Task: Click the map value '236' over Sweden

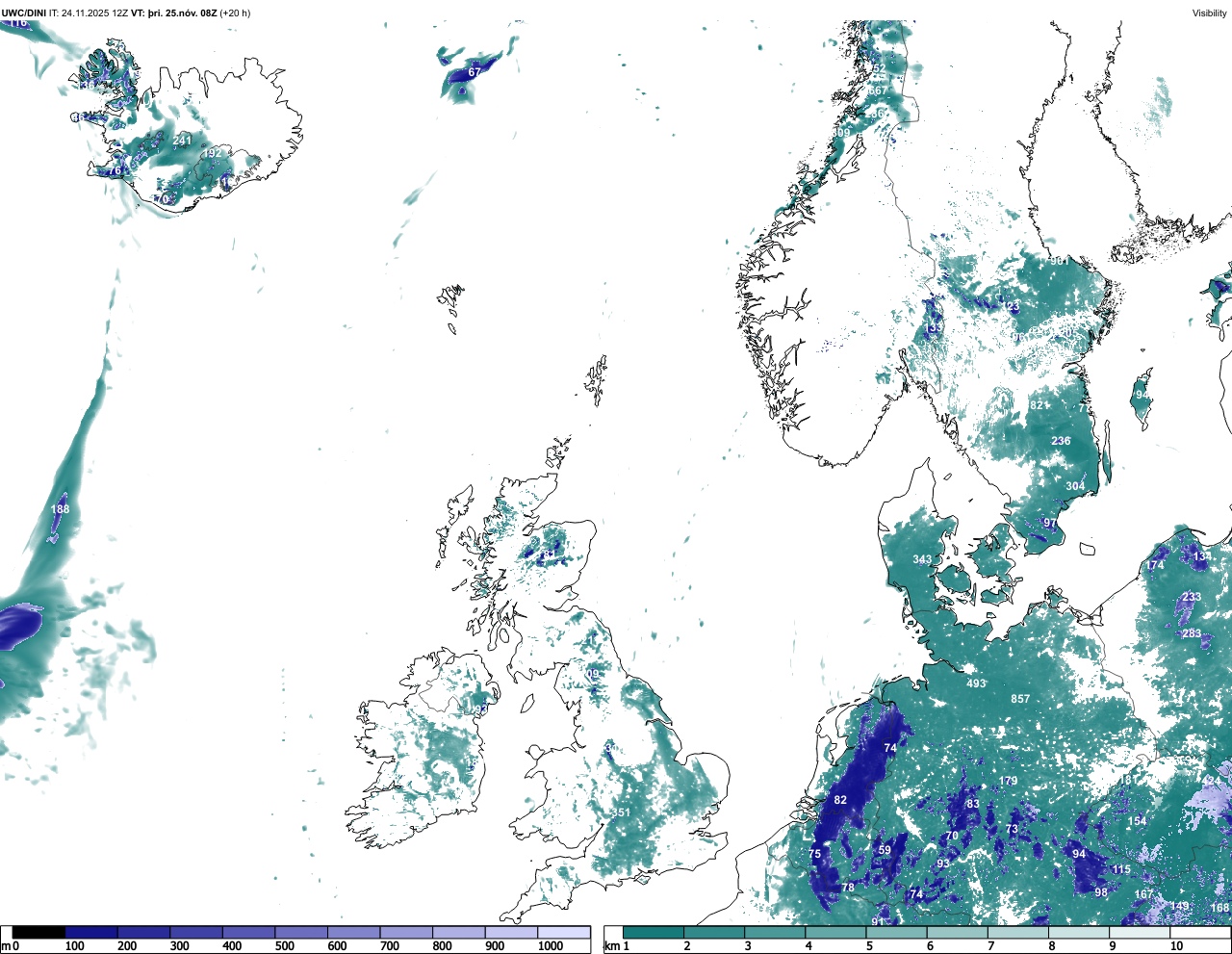Action: (x=1061, y=441)
